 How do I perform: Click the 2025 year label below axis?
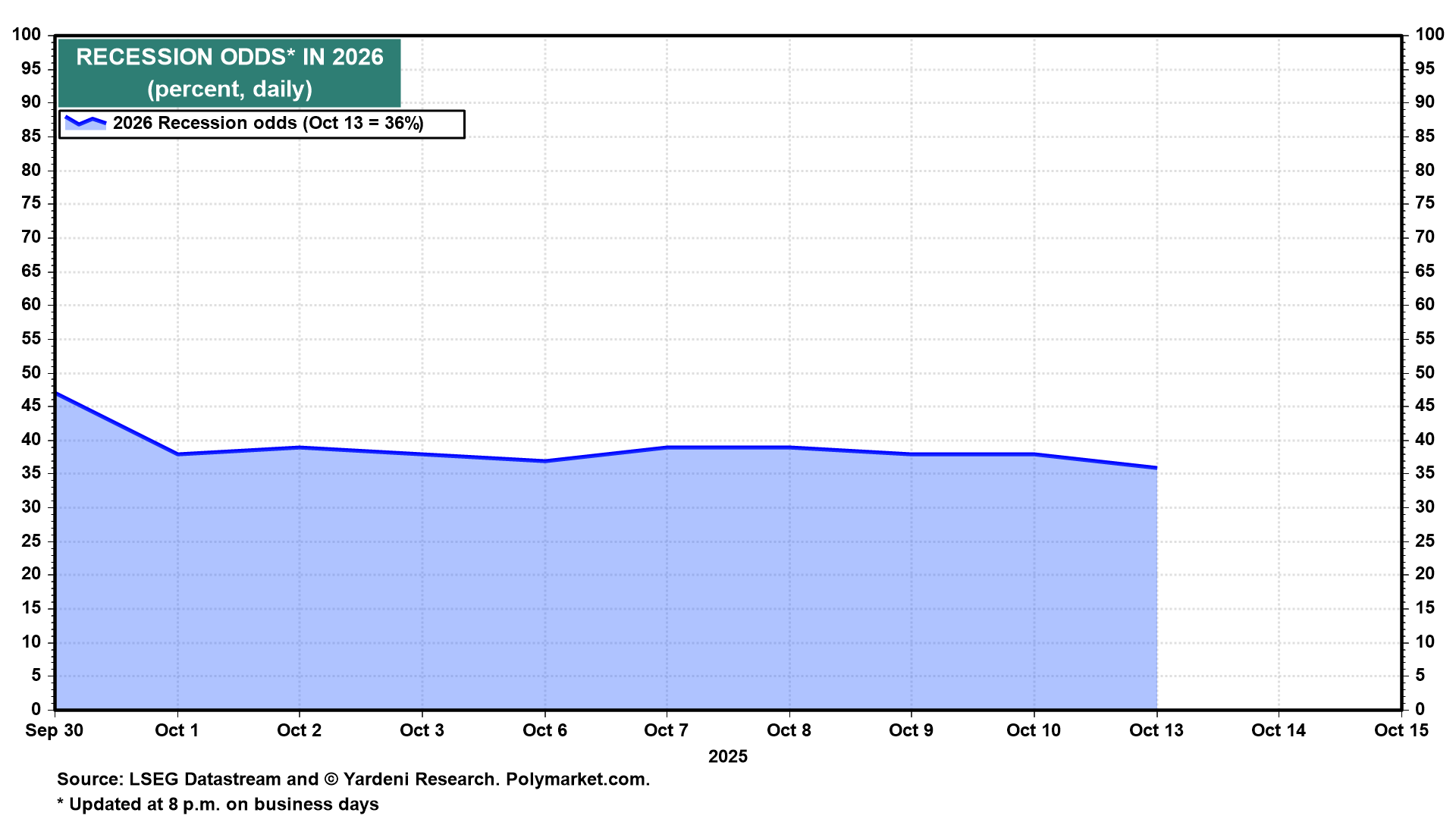point(727,757)
